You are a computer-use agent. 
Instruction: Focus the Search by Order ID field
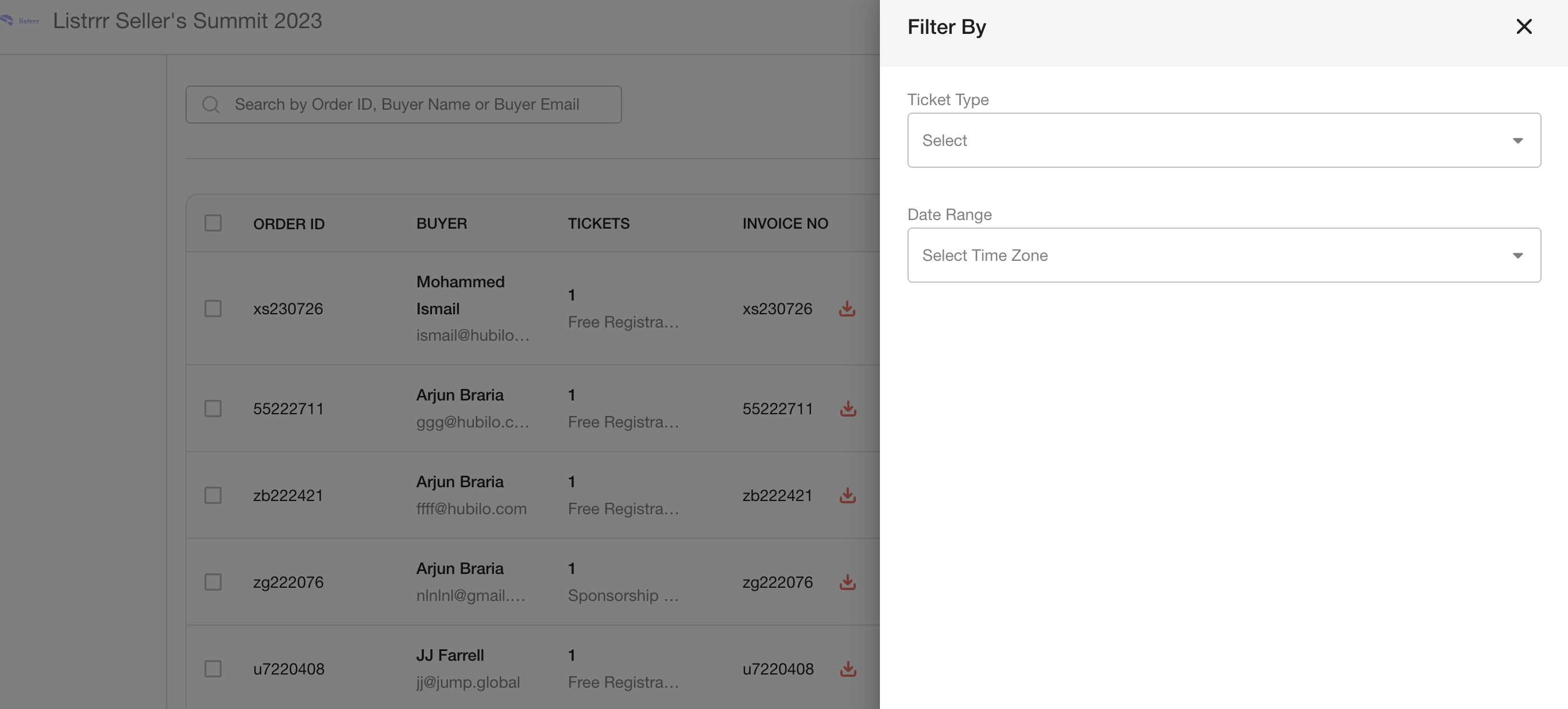pos(404,105)
